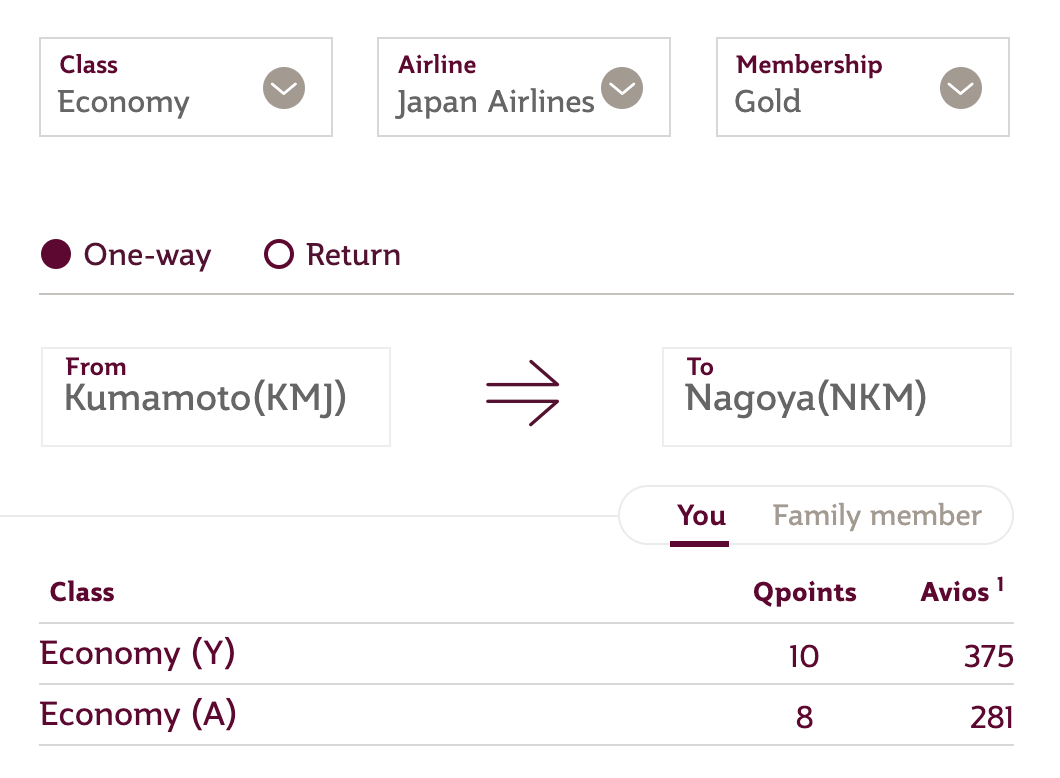
Task: Click the Qpoints column header
Action: point(804,592)
